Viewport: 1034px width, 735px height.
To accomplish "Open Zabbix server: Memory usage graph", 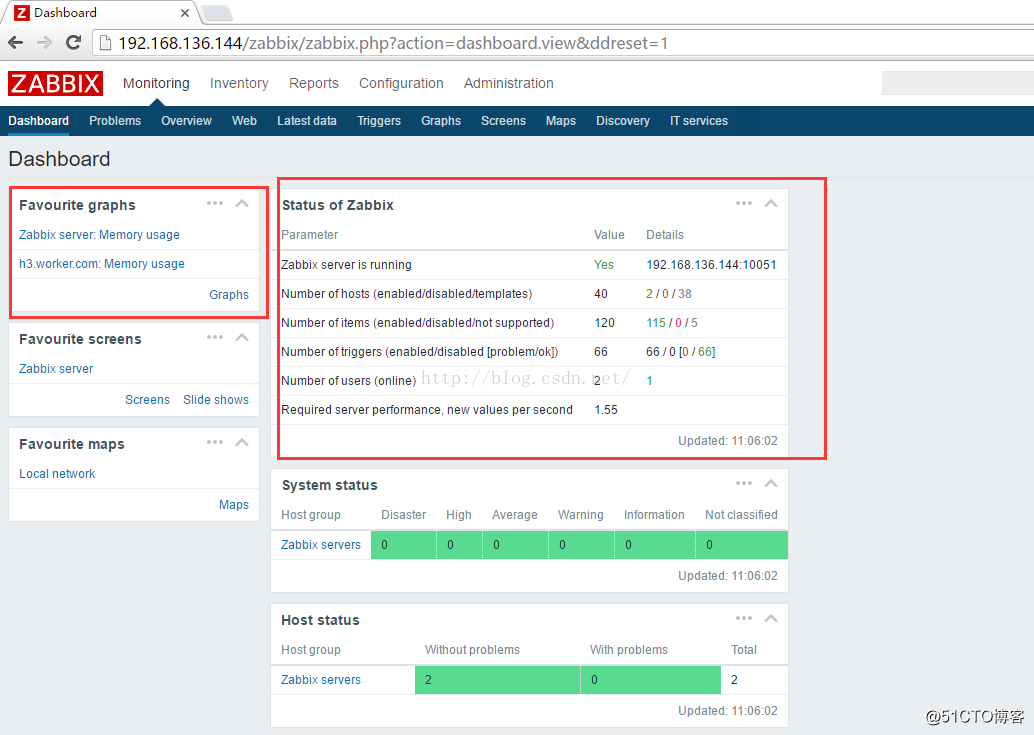I will [x=99, y=235].
